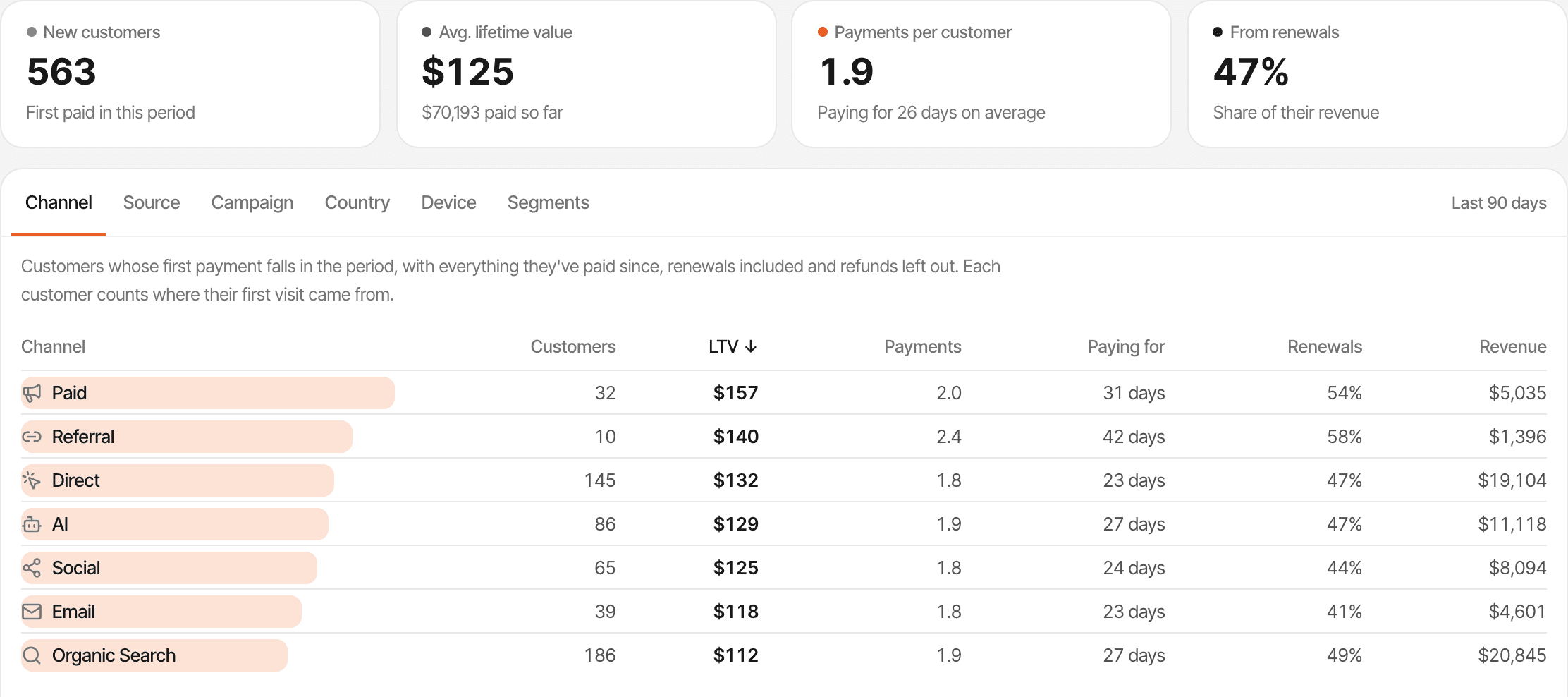Click the LTV sort descending arrow
Screen dimensions: 1568x697
751,346
